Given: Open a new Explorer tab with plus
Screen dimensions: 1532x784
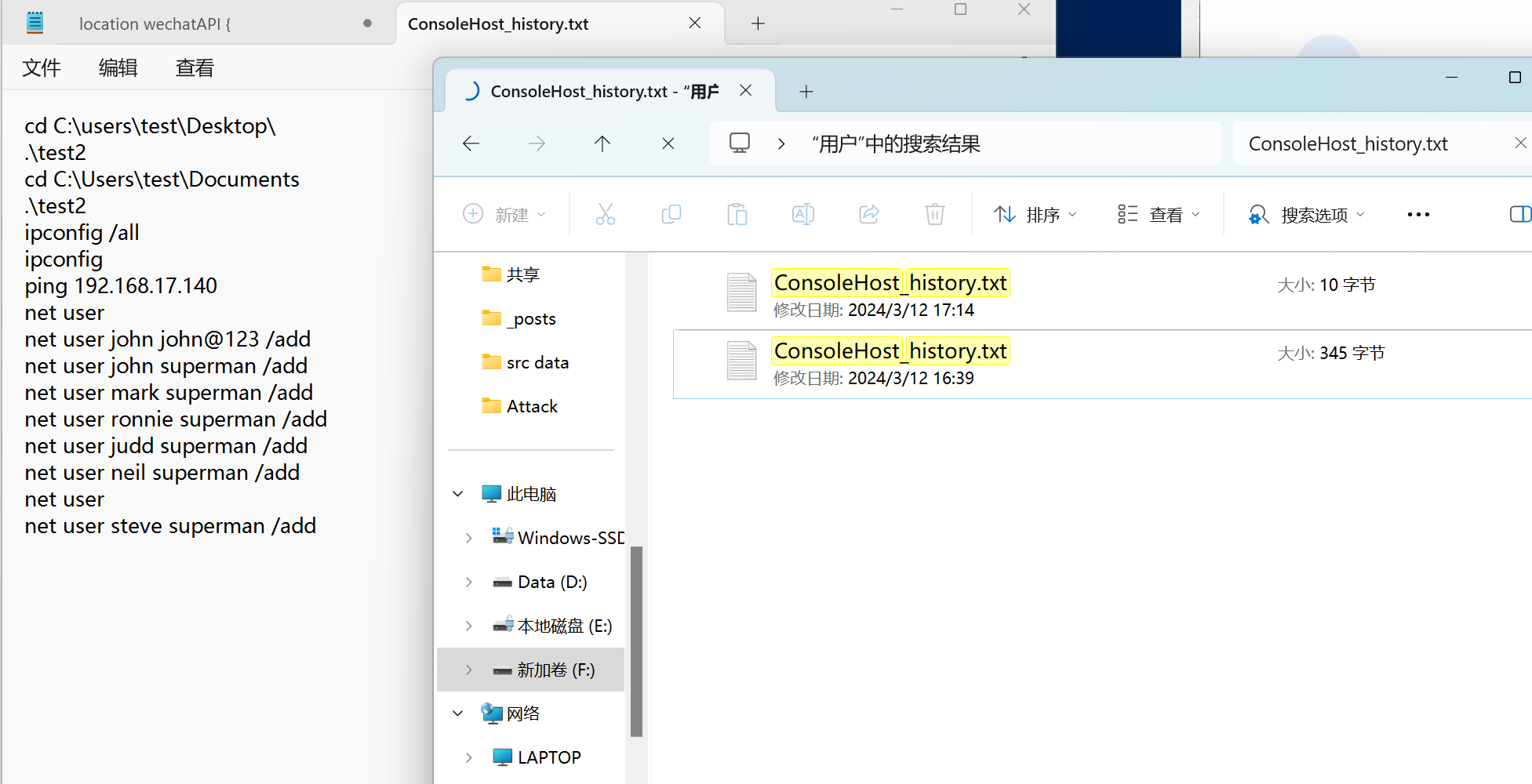Looking at the screenshot, I should 806,92.
